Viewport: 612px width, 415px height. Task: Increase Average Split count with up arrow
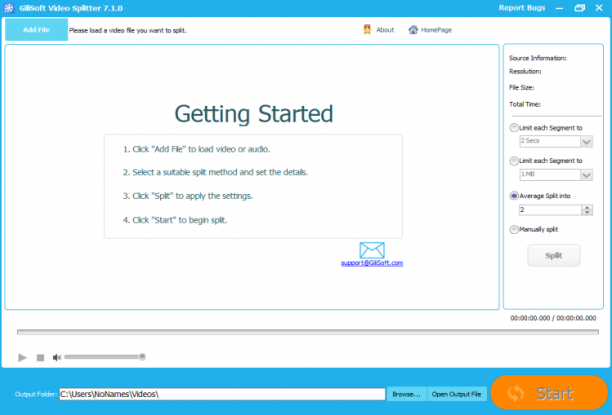587,207
